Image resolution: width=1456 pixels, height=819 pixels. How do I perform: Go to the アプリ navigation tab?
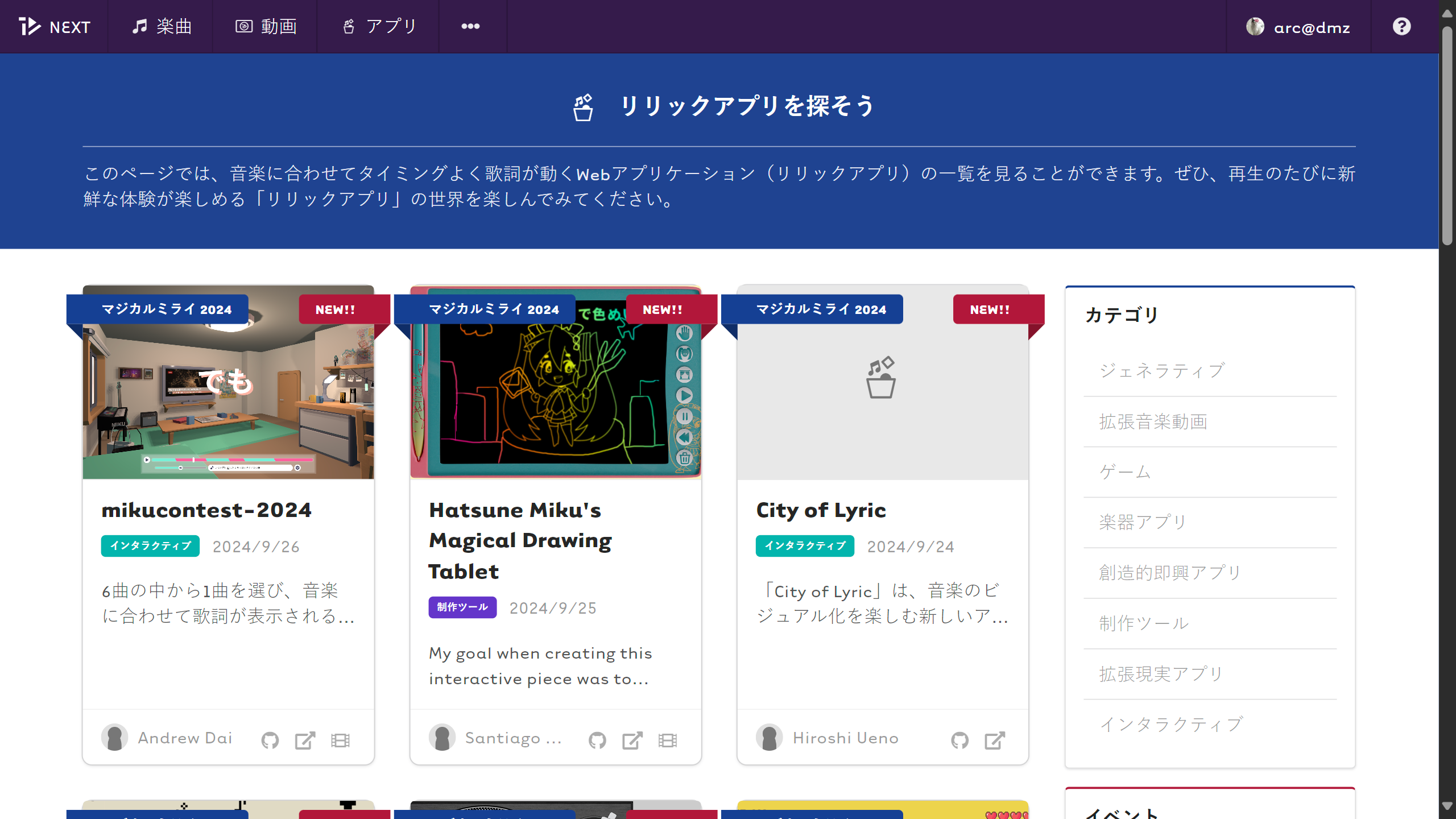[380, 27]
